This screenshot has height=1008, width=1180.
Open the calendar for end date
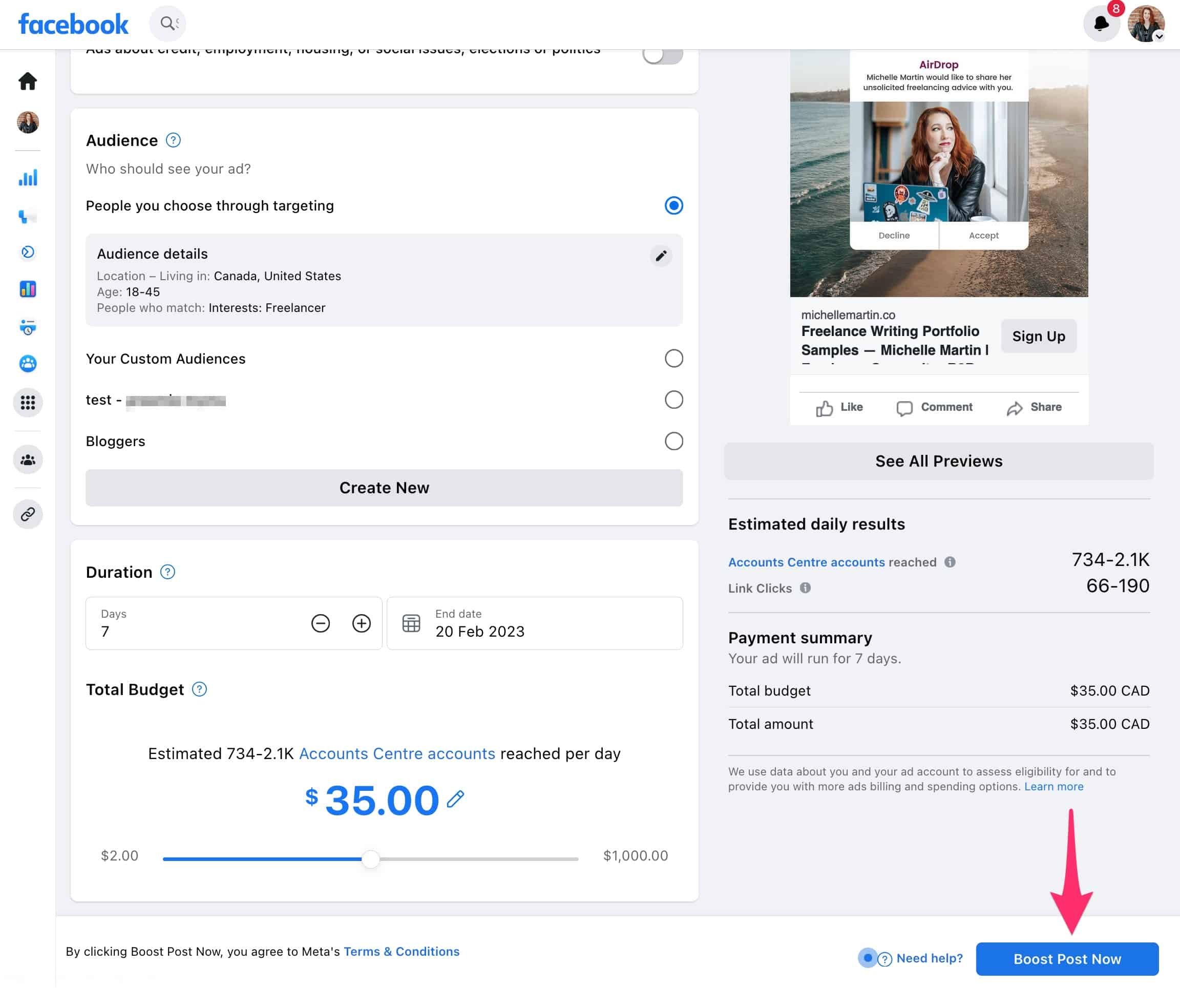pos(411,623)
